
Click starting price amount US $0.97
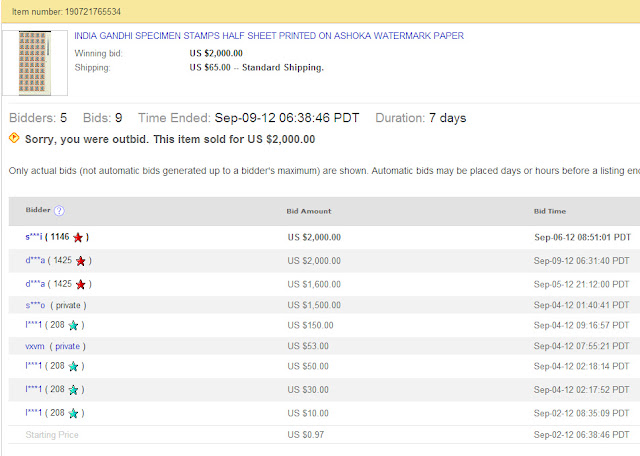coord(306,435)
